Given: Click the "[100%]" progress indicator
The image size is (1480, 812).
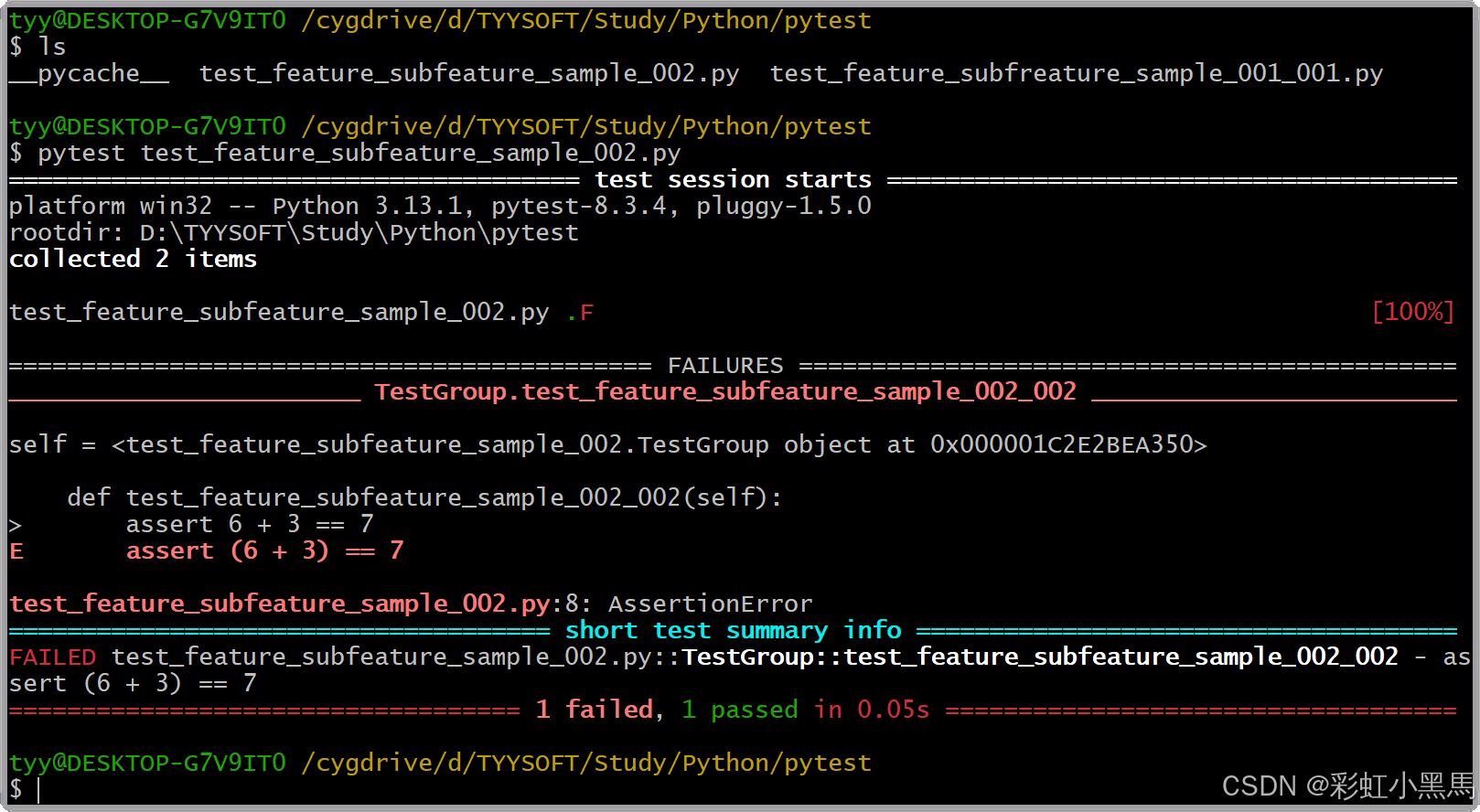Looking at the screenshot, I should (x=1413, y=312).
